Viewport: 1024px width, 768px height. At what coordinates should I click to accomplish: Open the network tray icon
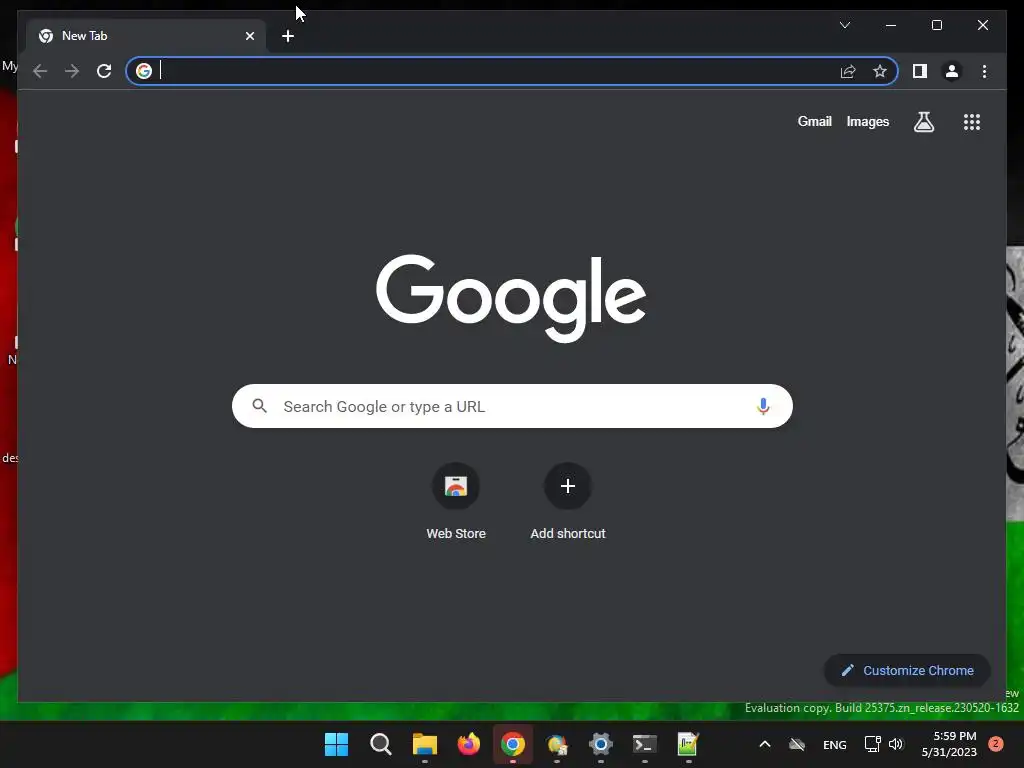872,744
